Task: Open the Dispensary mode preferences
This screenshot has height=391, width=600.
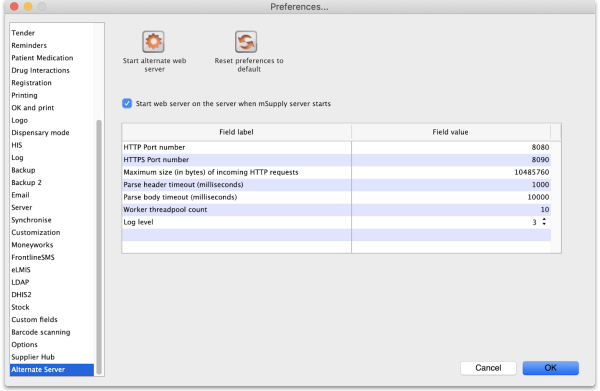Action: 40,133
